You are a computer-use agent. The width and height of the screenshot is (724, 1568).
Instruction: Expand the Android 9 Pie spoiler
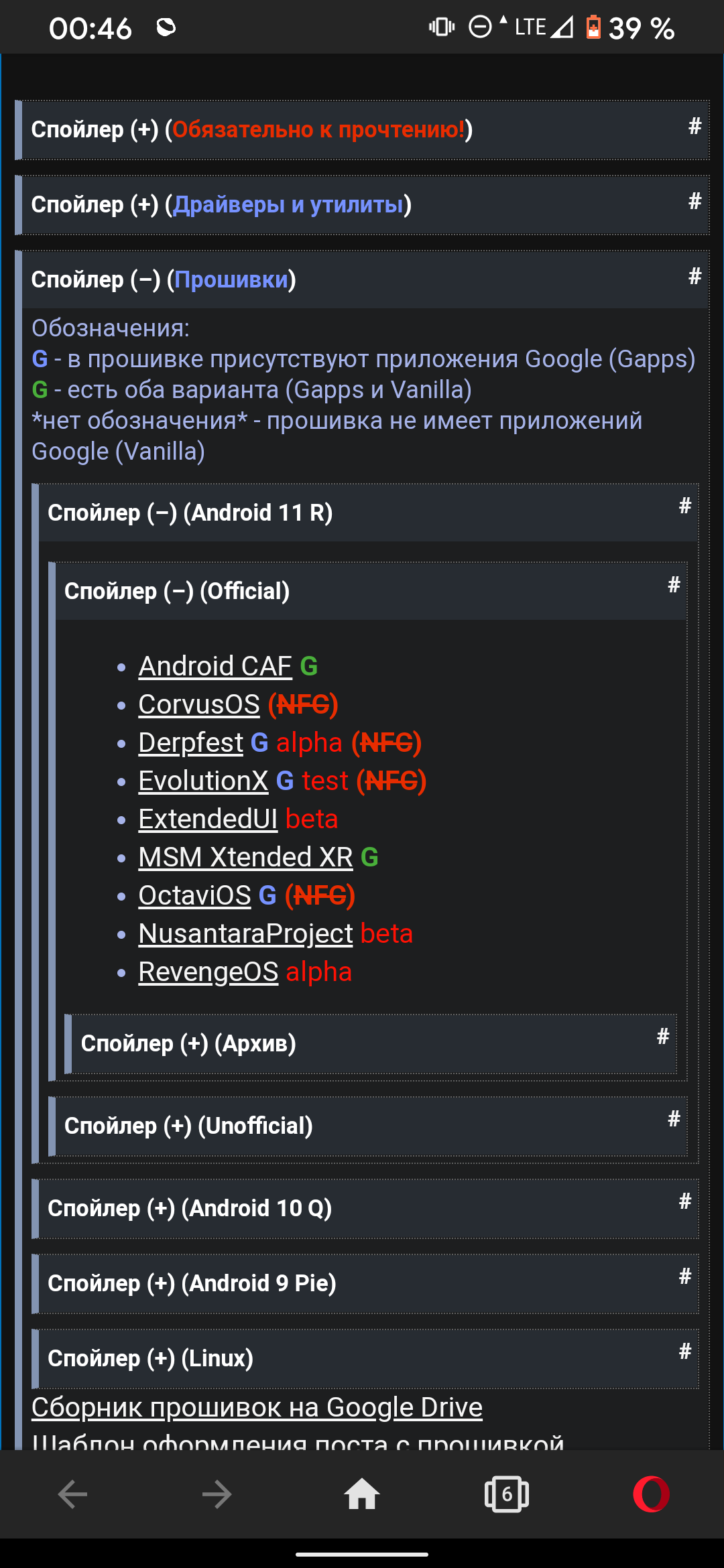point(192,1283)
